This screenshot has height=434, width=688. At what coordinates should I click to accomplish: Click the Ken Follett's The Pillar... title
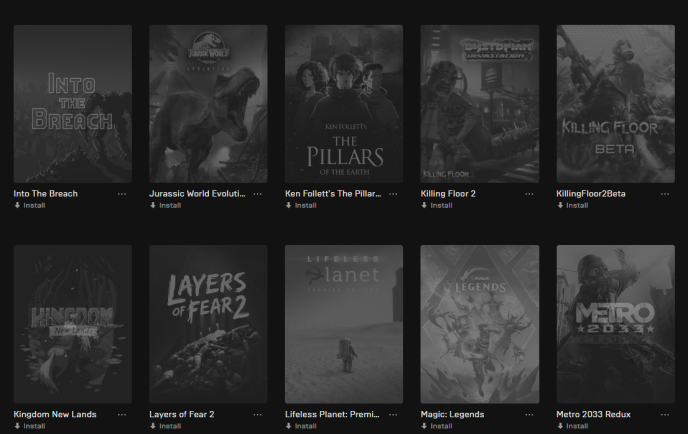pos(333,194)
